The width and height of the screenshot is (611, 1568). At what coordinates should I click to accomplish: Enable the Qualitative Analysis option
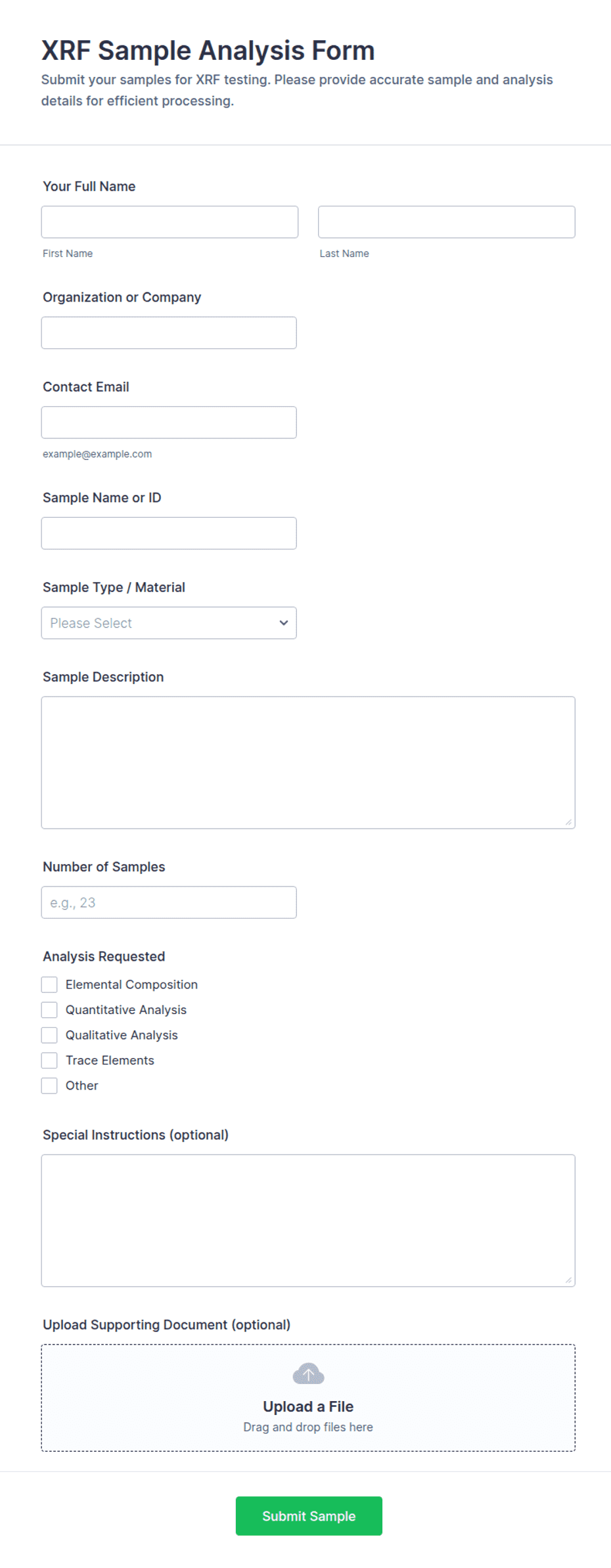pyautogui.click(x=49, y=1035)
